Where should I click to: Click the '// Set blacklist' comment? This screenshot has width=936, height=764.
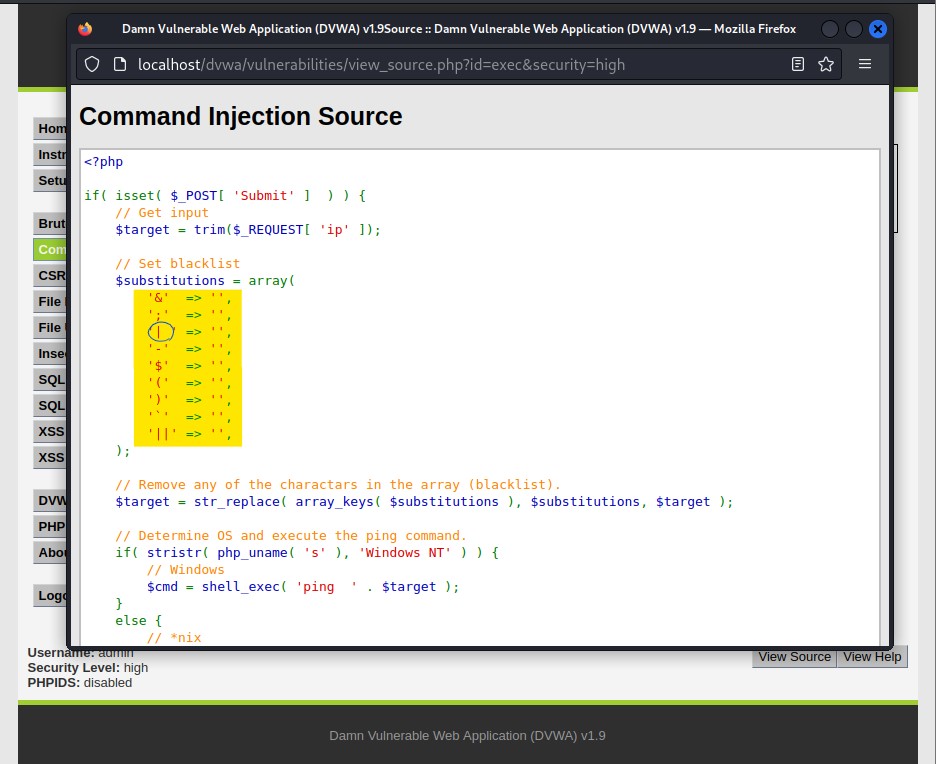point(177,263)
